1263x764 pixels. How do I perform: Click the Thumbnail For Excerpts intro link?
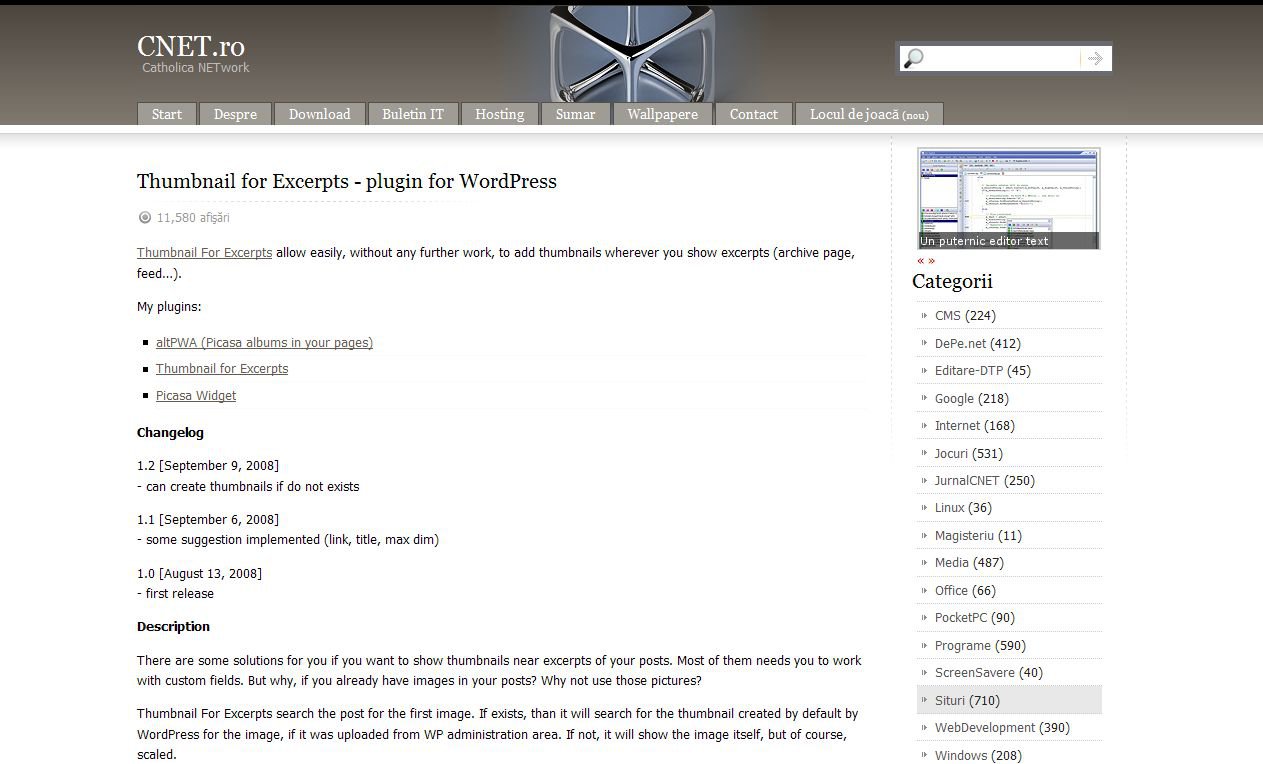204,252
